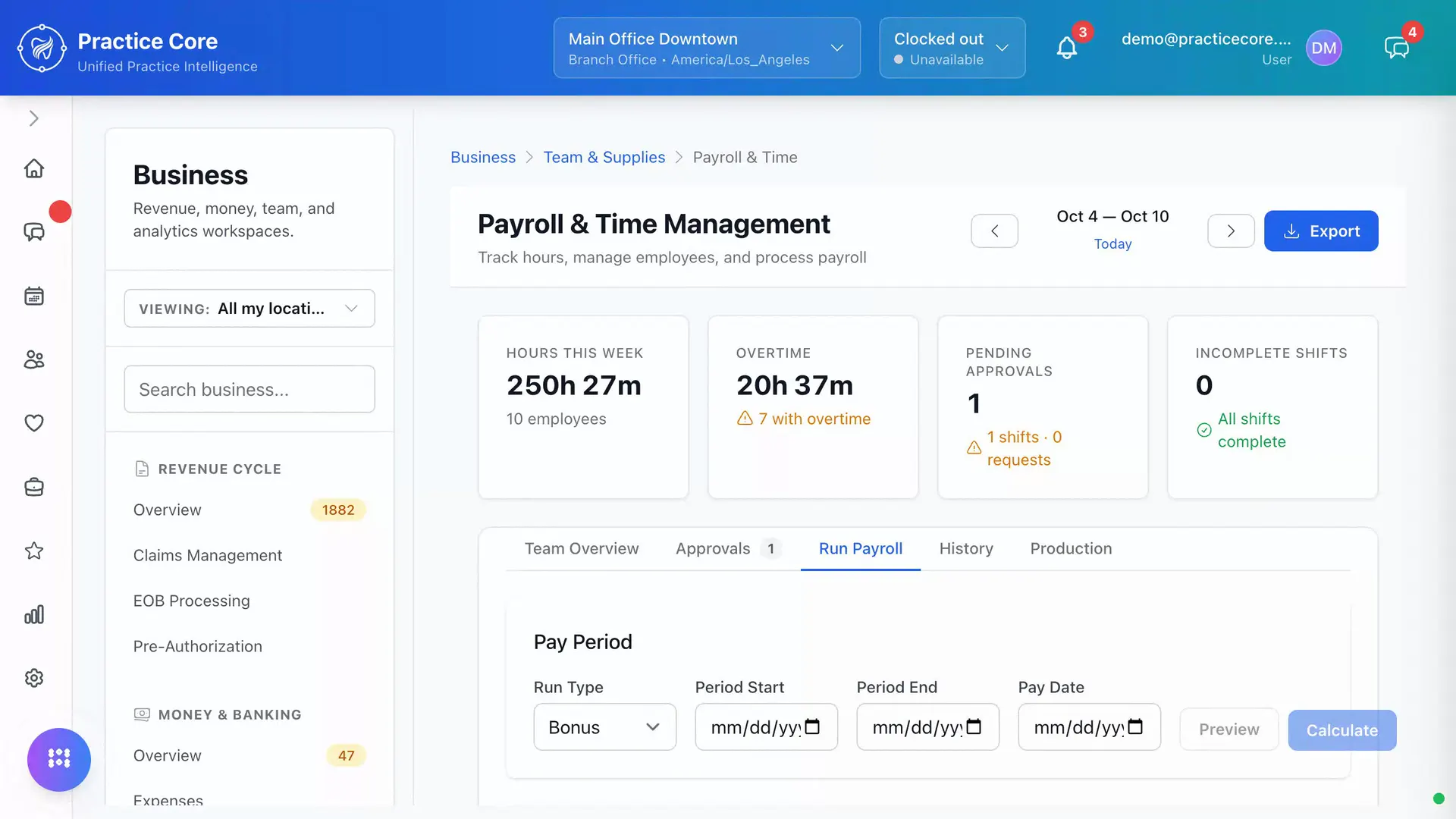Open the briefcase Business icon in left rail

pos(34,487)
